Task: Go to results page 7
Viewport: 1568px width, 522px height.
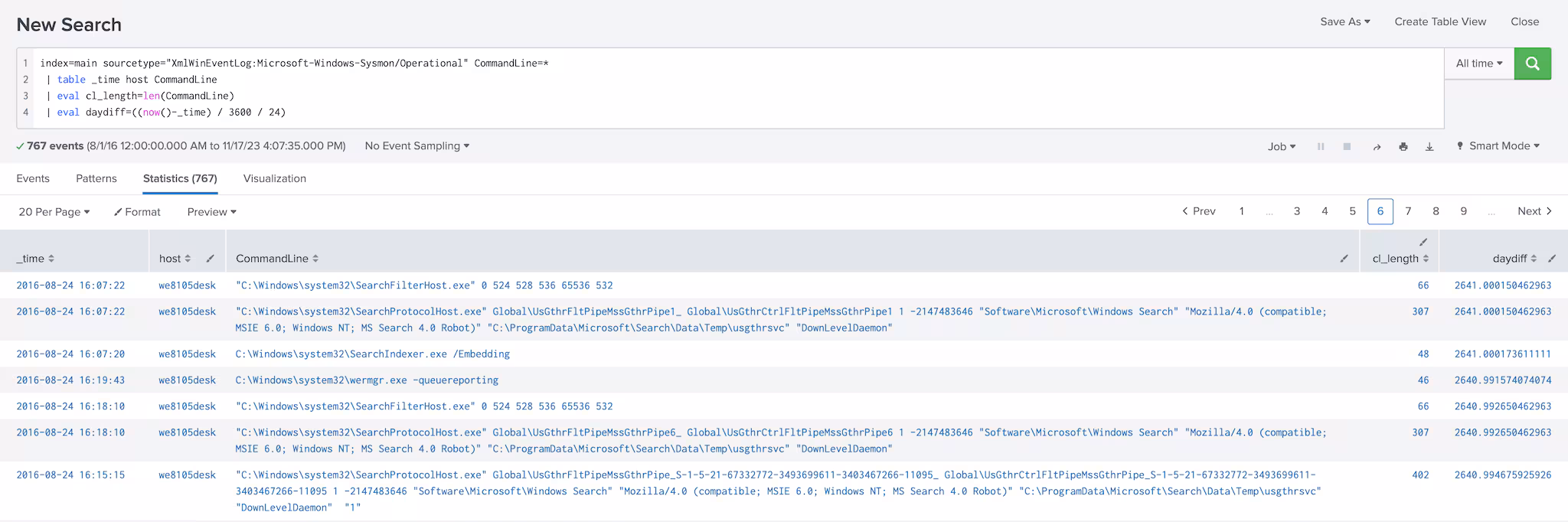Action: pos(1408,211)
